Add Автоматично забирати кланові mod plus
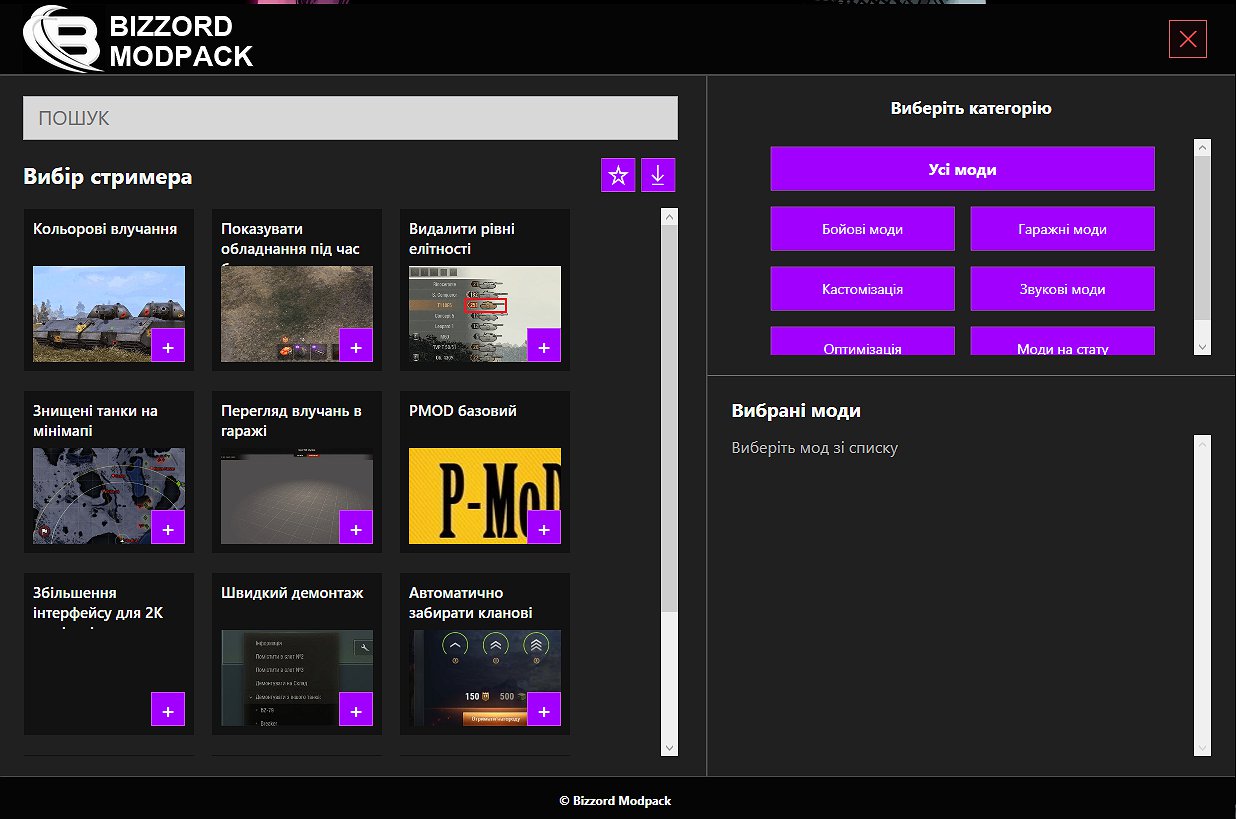Image resolution: width=1236 pixels, height=819 pixels. coord(544,709)
